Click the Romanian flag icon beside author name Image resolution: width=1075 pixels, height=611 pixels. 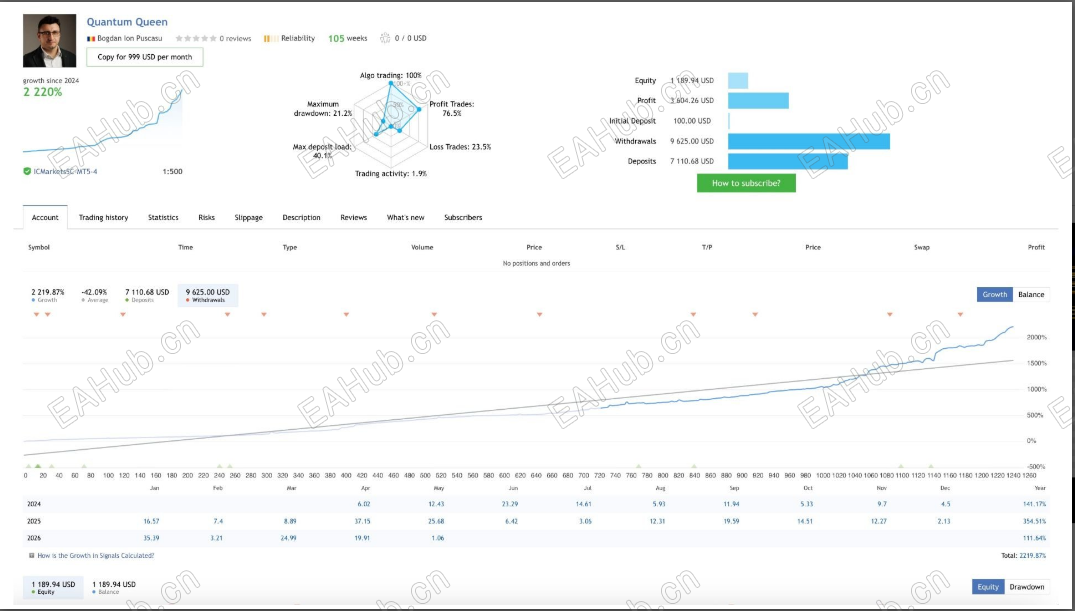pos(90,38)
